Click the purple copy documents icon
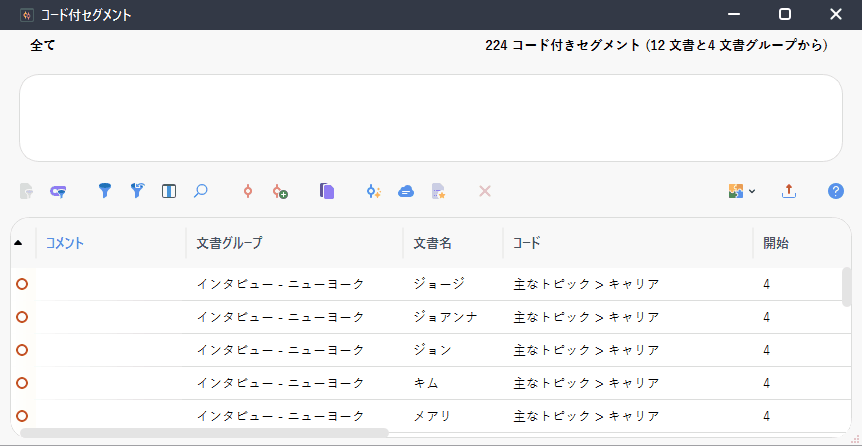This screenshot has width=862, height=446. click(327, 191)
